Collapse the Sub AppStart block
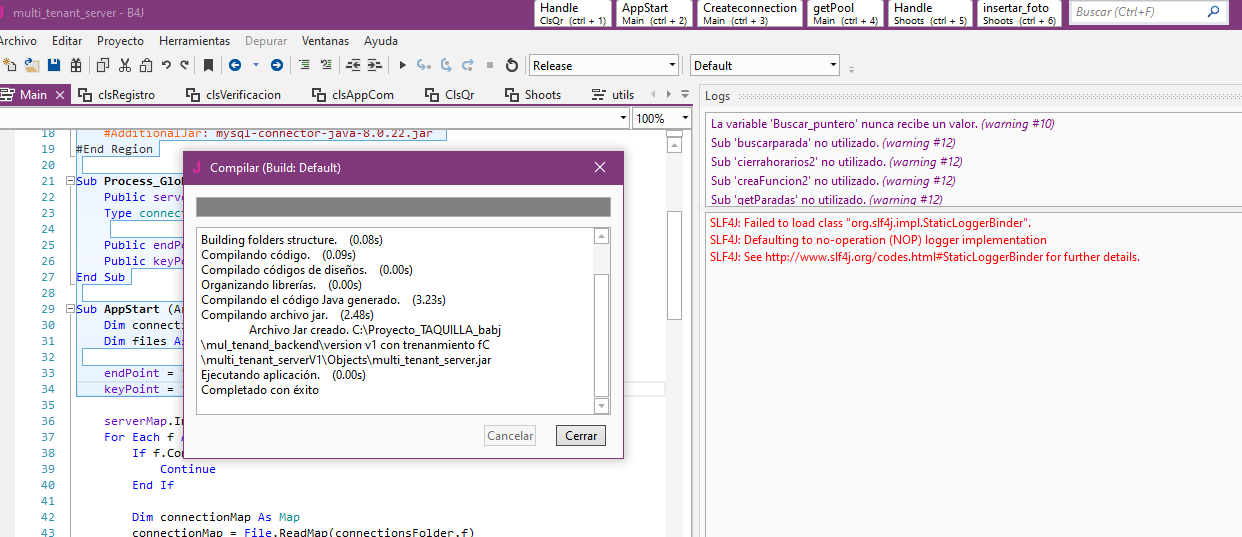 68,309
